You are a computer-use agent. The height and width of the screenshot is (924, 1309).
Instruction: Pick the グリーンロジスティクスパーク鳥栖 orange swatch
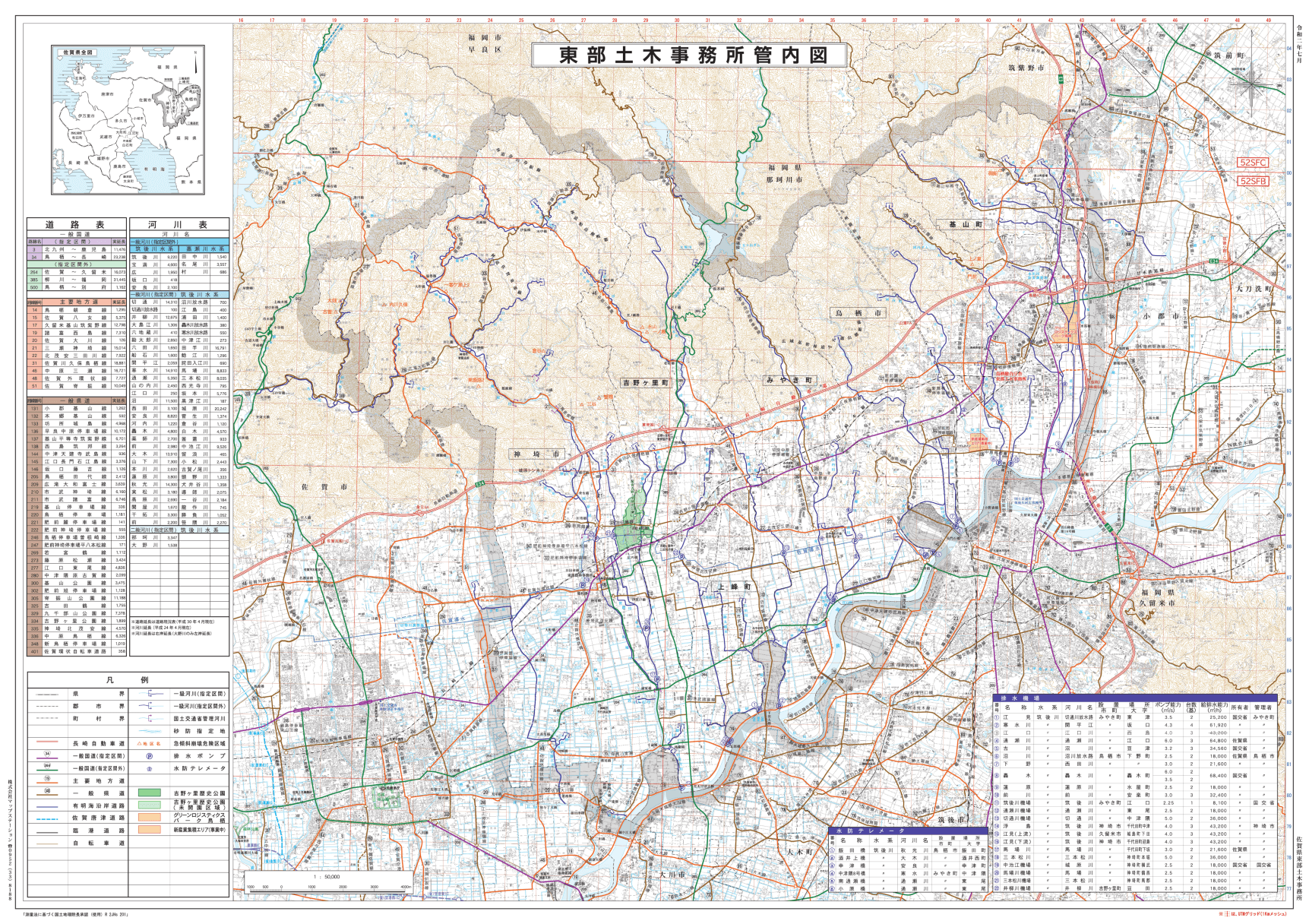[150, 817]
